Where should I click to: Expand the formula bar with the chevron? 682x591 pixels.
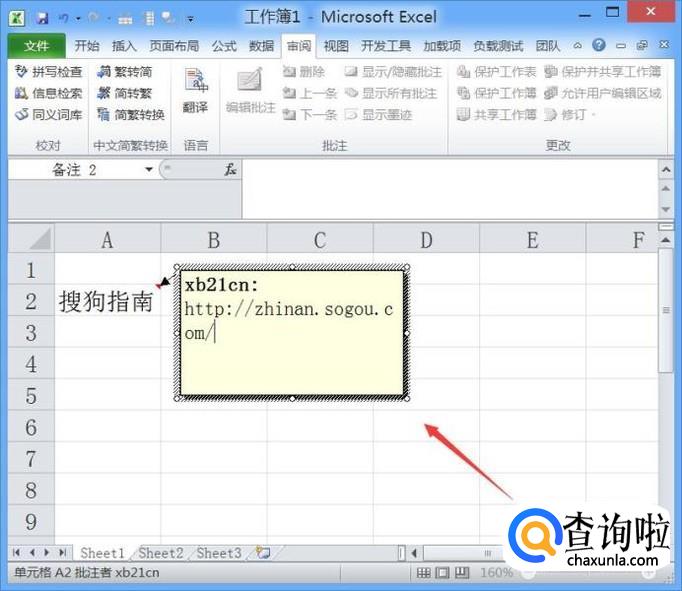tap(666, 169)
